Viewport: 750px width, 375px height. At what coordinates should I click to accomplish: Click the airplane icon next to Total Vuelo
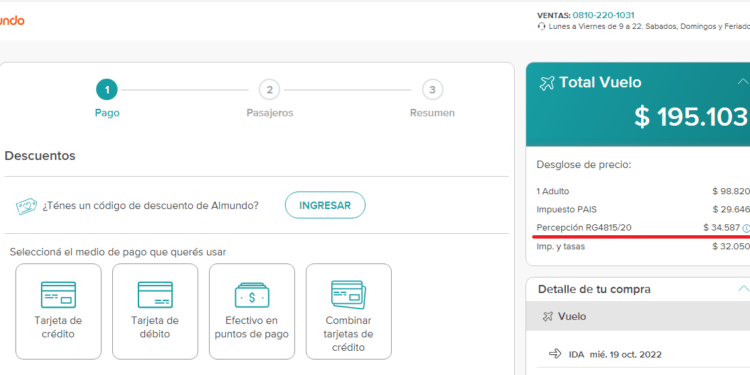pyautogui.click(x=547, y=83)
